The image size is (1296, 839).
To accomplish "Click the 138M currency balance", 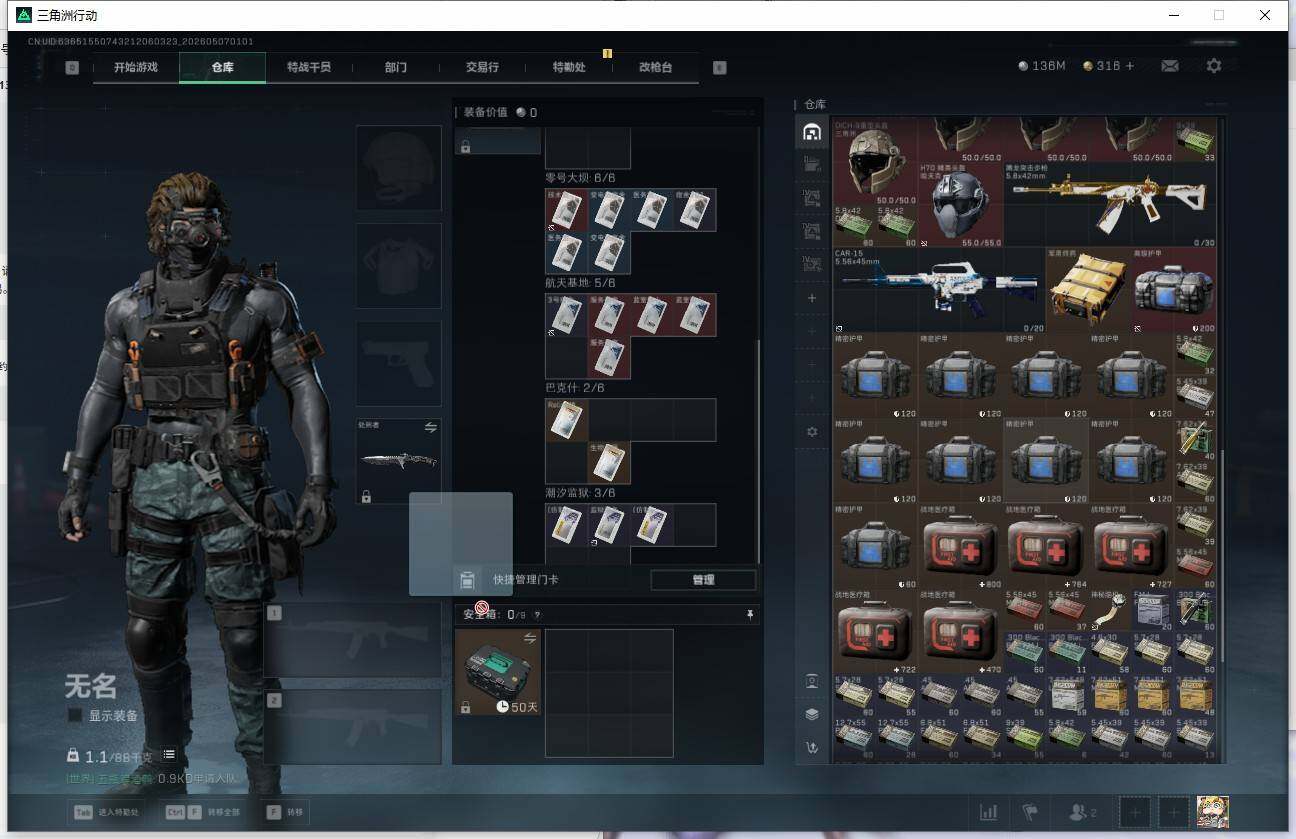I will (1042, 66).
